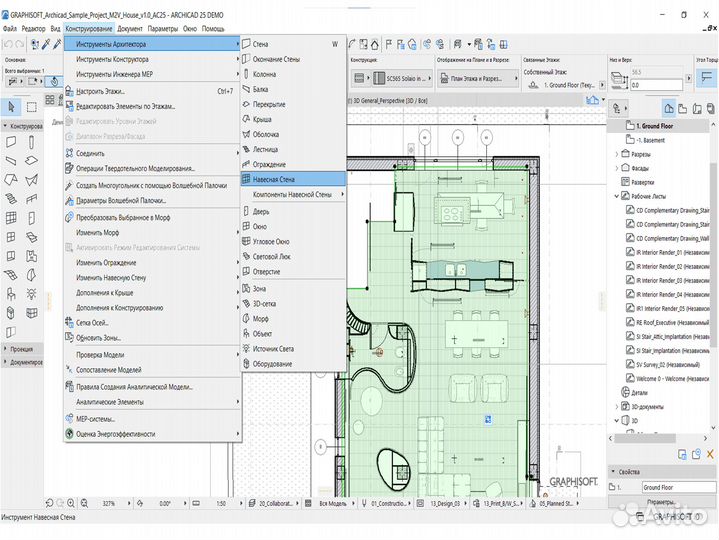Pick the Mesh tool in the toolbox
The width and height of the screenshot is (719, 540).
click(11, 275)
